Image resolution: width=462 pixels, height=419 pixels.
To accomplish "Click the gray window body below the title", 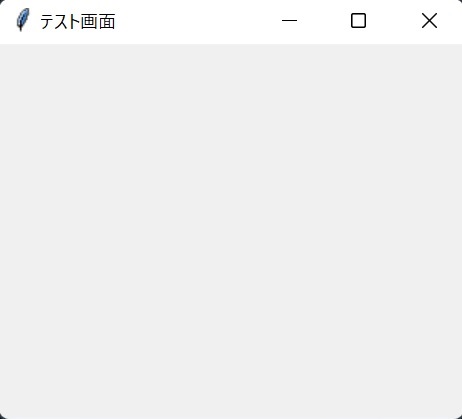I will pos(231,231).
